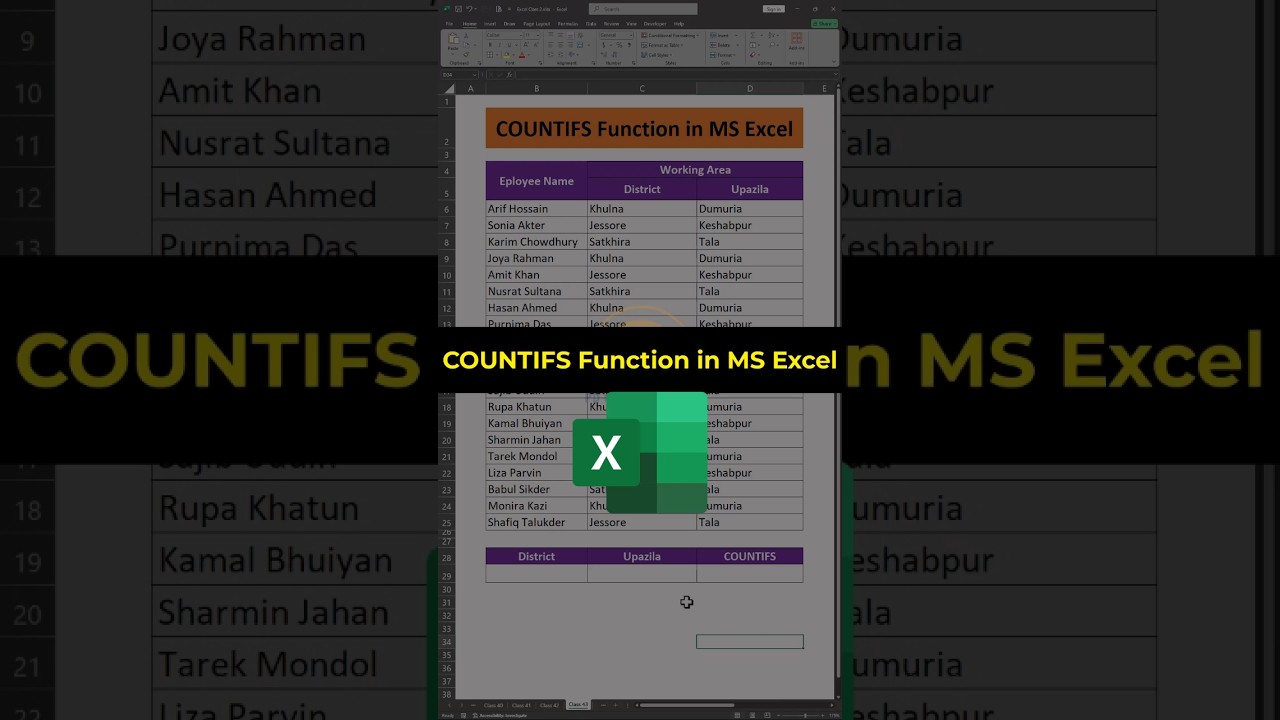Image resolution: width=1280 pixels, height=720 pixels.
Task: Collapse the ribbon with the chevron
Action: pos(834,61)
